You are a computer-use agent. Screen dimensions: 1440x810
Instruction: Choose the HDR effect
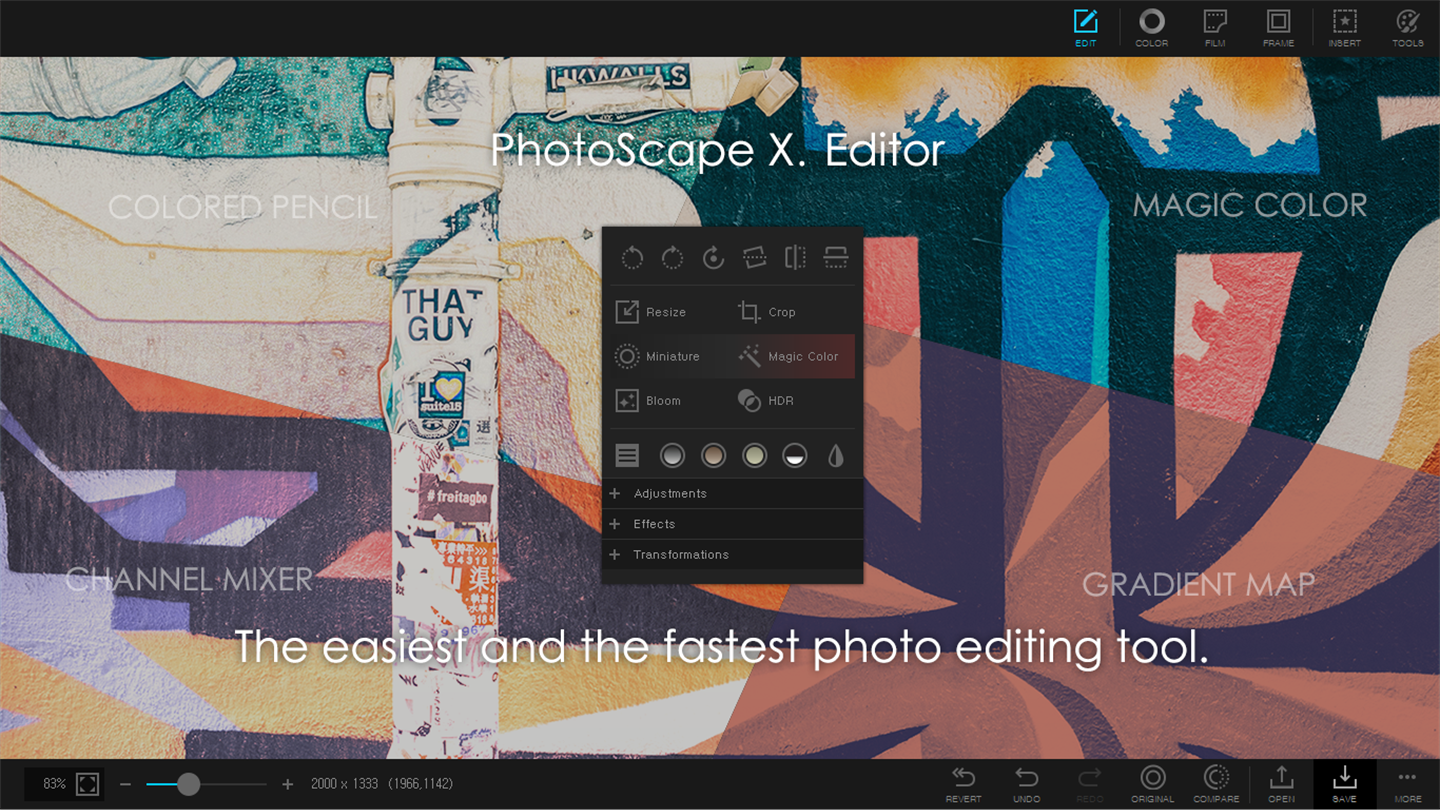766,400
